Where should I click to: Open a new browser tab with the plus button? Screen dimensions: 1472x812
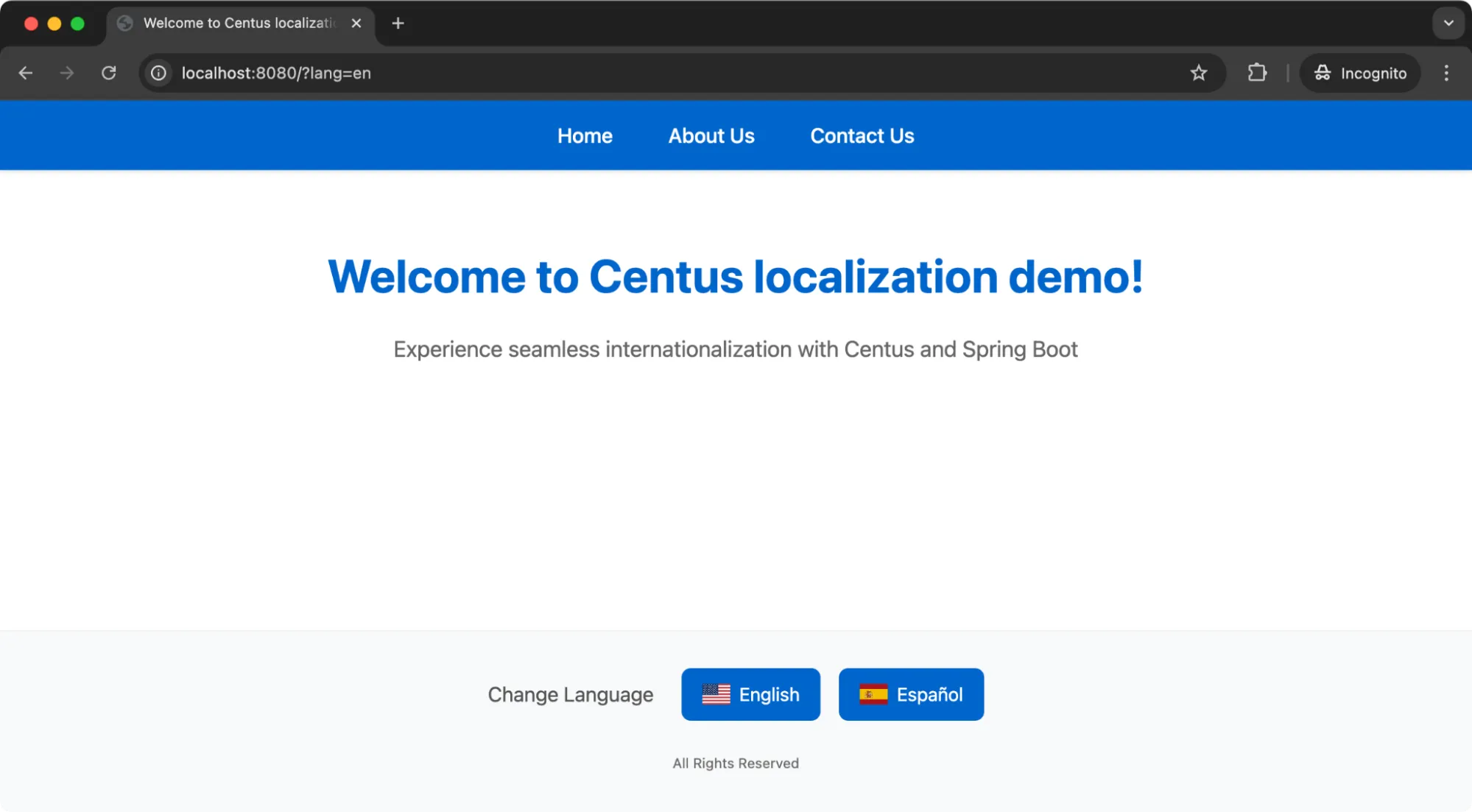[398, 23]
